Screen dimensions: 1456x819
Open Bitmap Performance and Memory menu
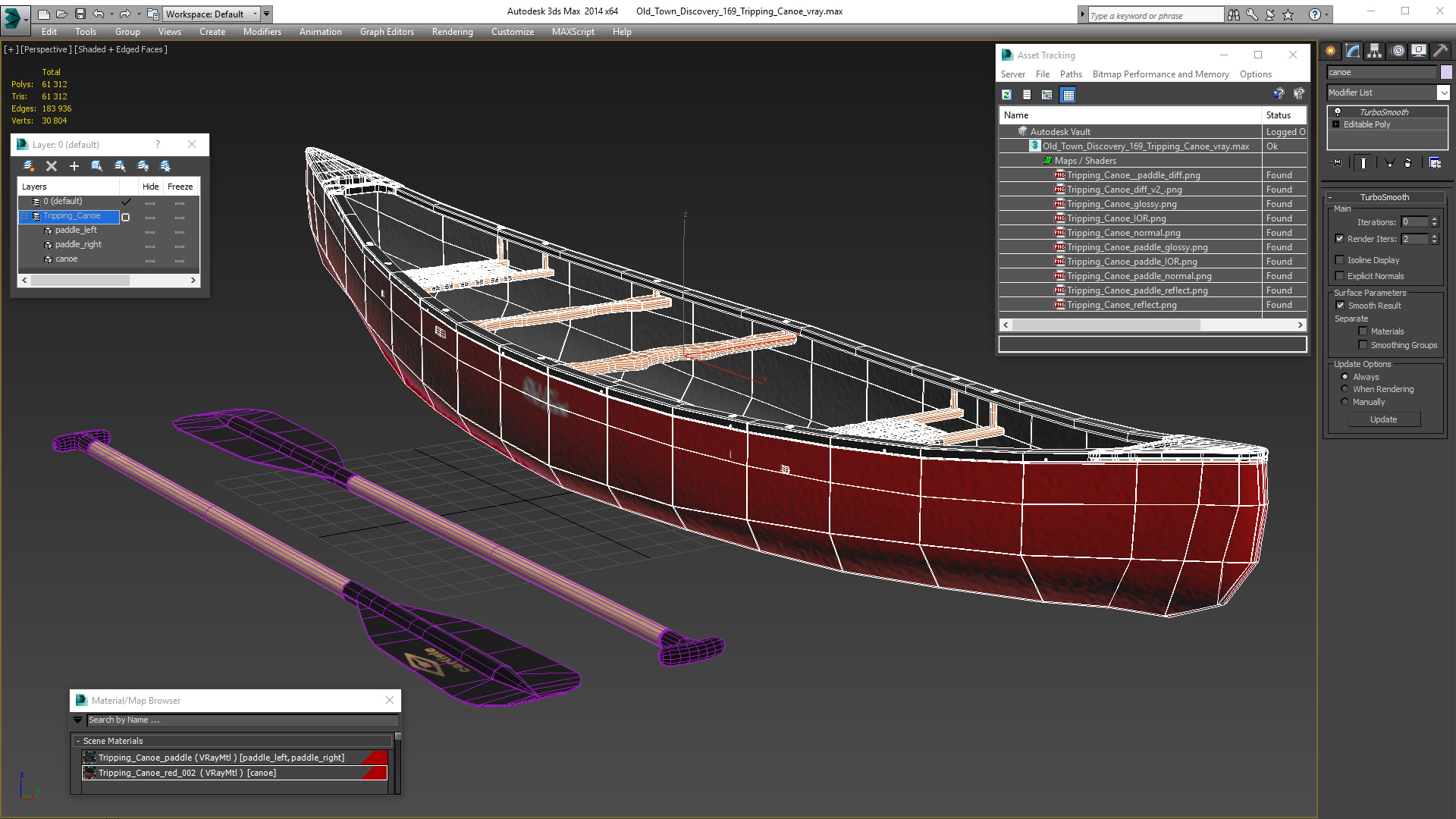pos(1160,74)
